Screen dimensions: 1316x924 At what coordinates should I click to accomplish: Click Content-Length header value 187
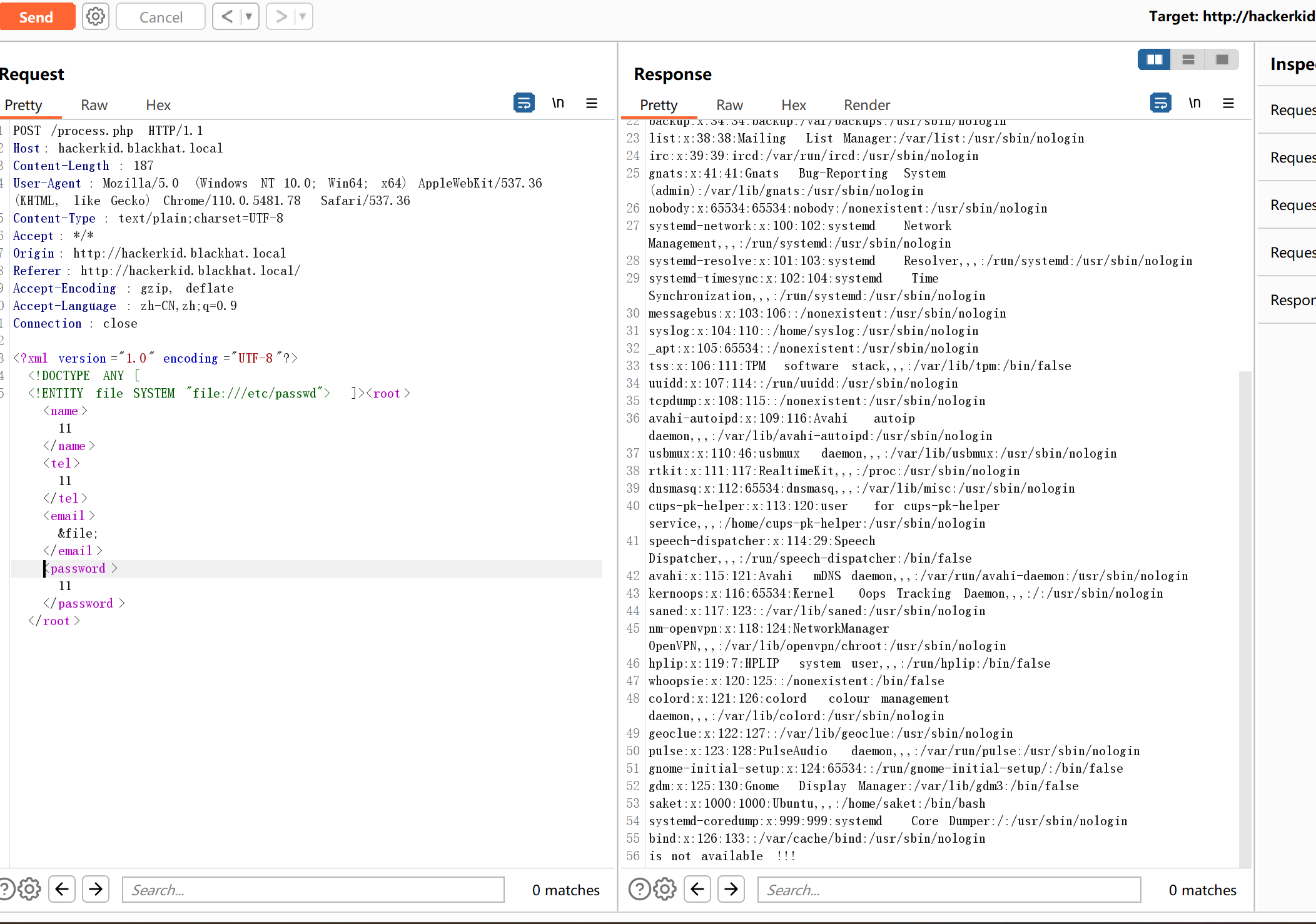coord(143,166)
